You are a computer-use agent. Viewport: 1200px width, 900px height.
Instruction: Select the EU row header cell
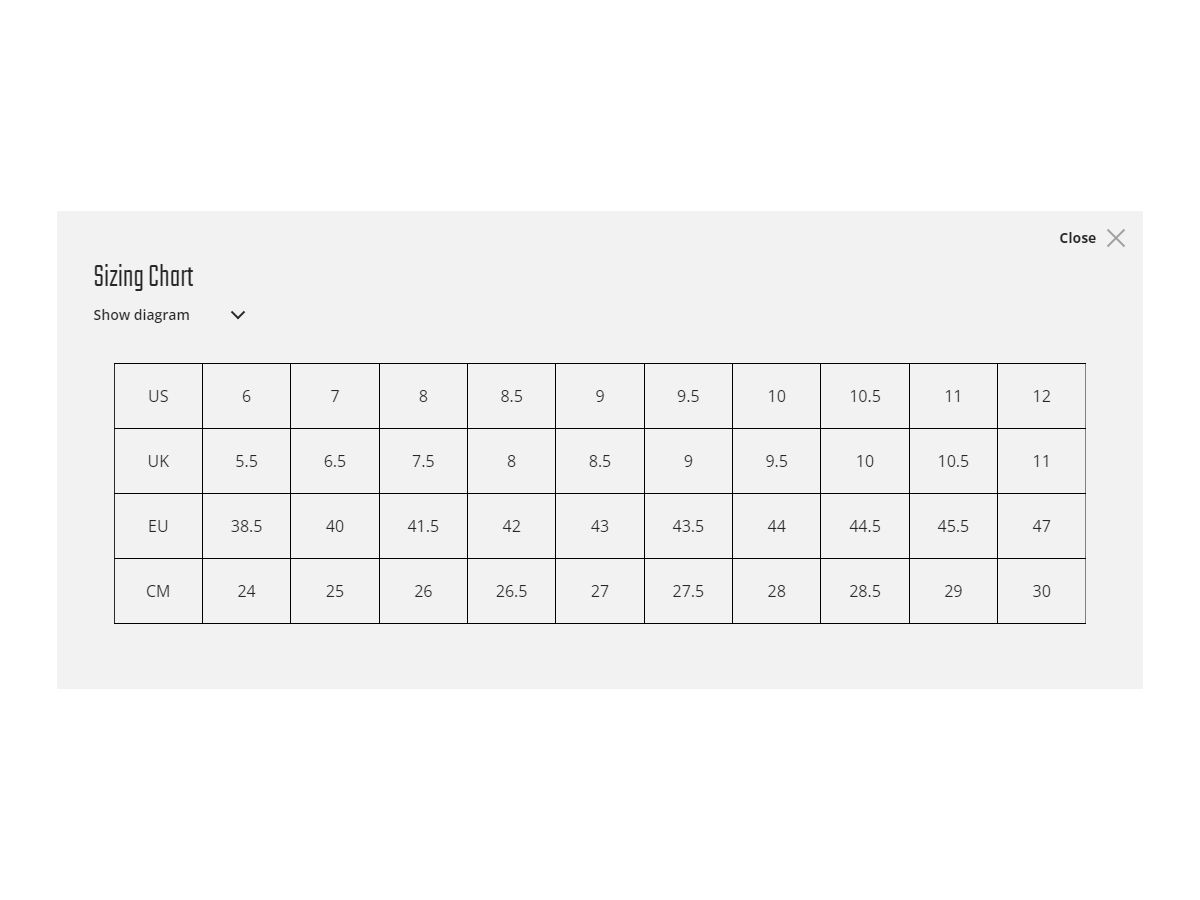point(158,526)
